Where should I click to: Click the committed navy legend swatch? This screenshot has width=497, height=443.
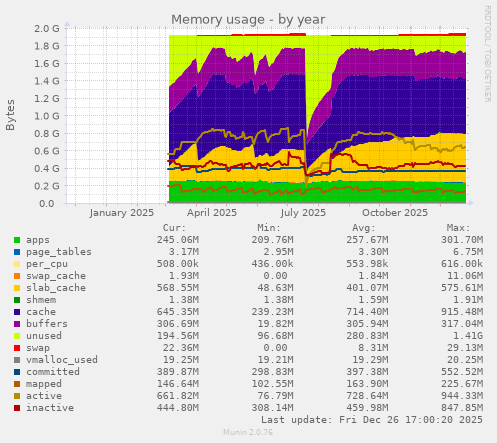point(17,372)
